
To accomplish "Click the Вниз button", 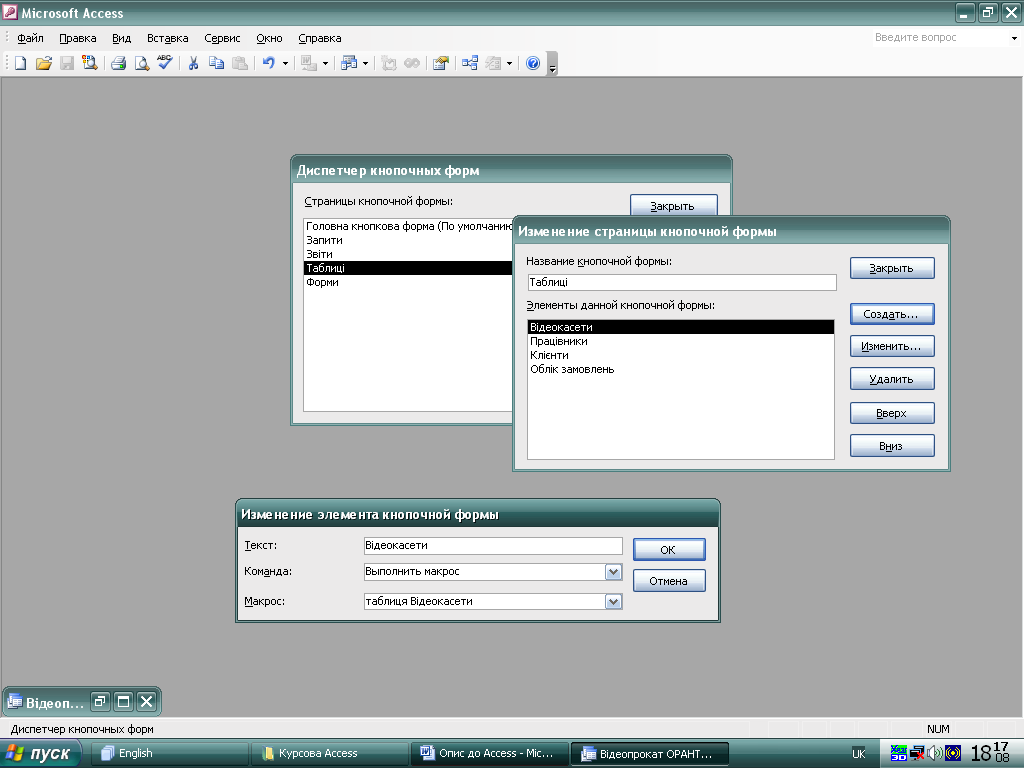I will pos(891,446).
